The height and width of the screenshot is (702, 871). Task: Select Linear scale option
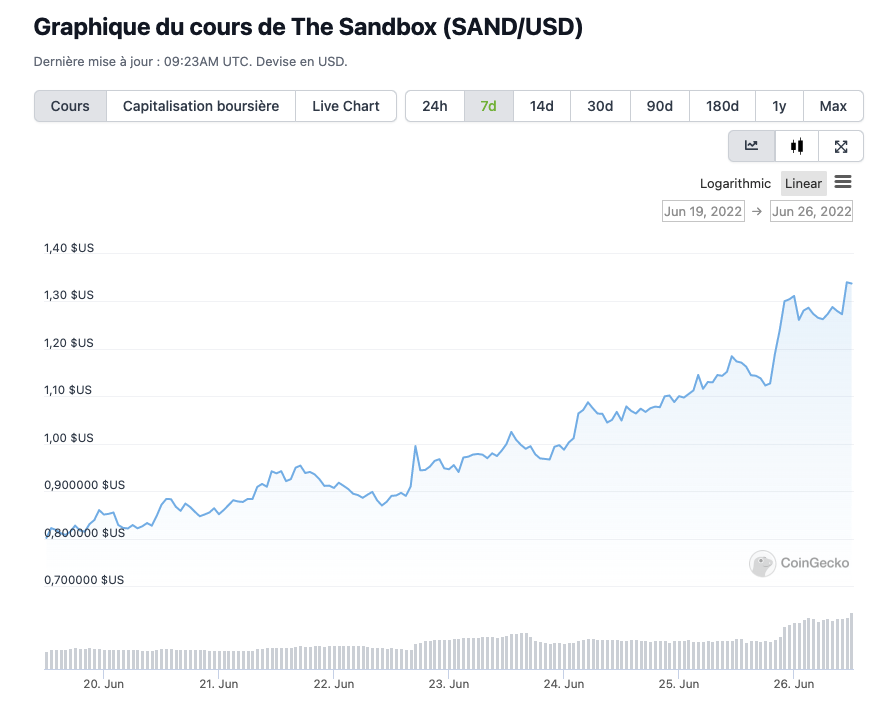pyautogui.click(x=803, y=183)
